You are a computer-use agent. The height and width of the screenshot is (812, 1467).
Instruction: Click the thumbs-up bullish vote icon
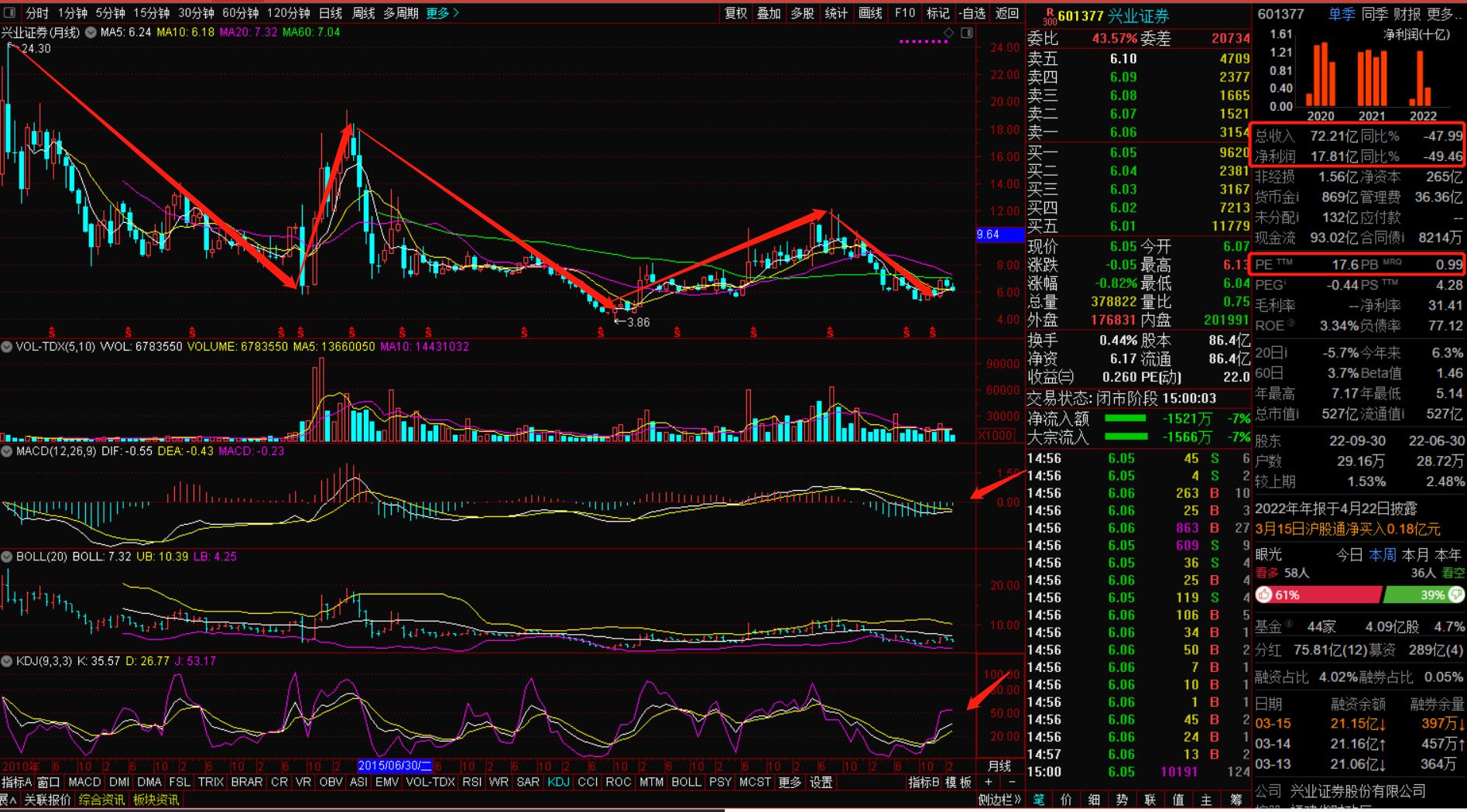pyautogui.click(x=1264, y=594)
